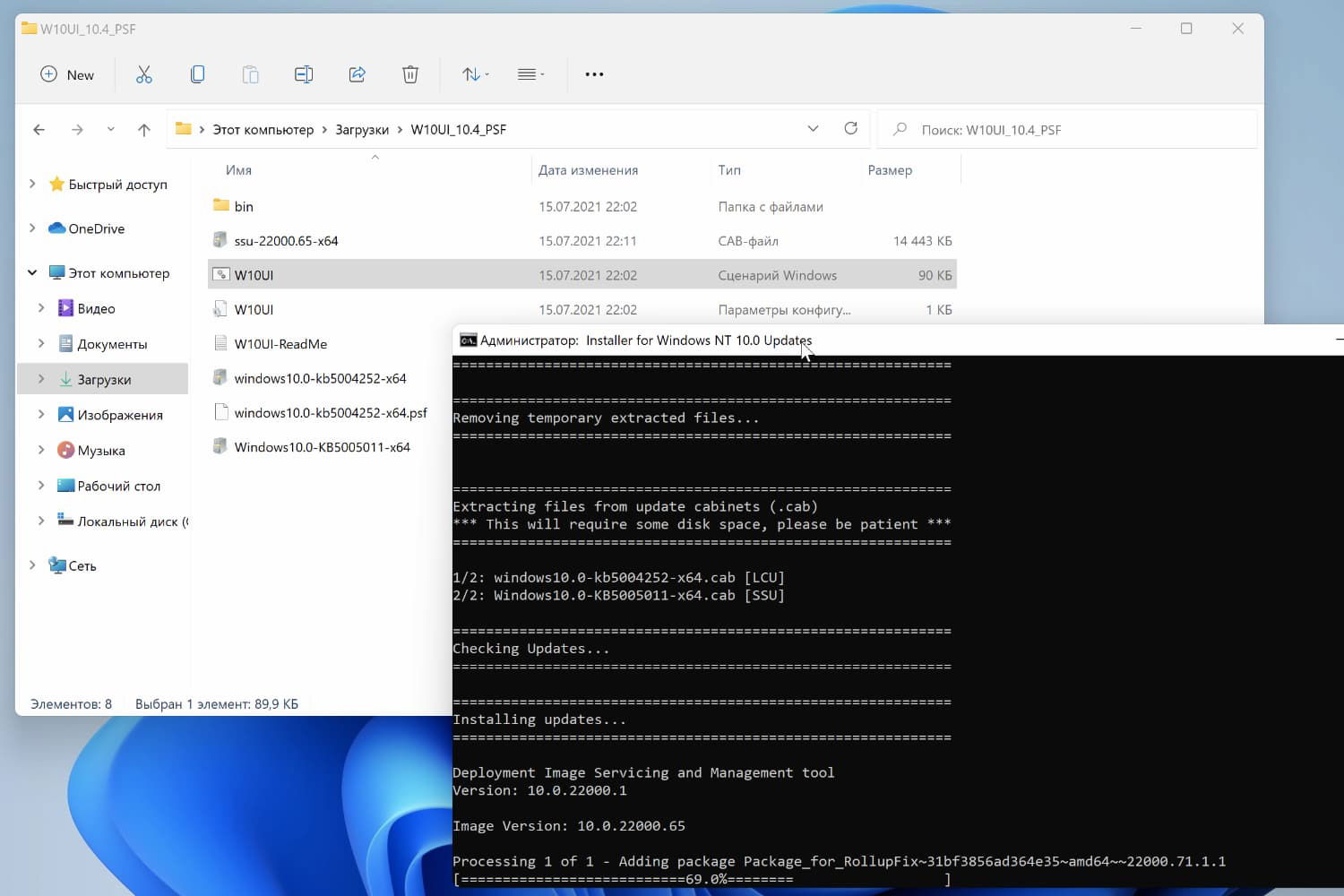Expand the 'Музыка' tree node
Image resolution: width=1344 pixels, height=896 pixels.
[41, 450]
